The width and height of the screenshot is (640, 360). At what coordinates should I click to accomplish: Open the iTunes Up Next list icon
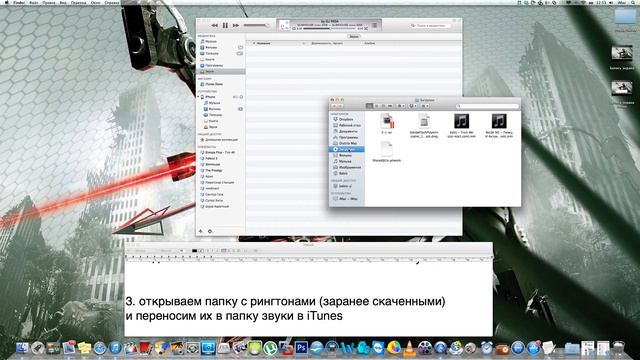pyautogui.click(x=374, y=25)
